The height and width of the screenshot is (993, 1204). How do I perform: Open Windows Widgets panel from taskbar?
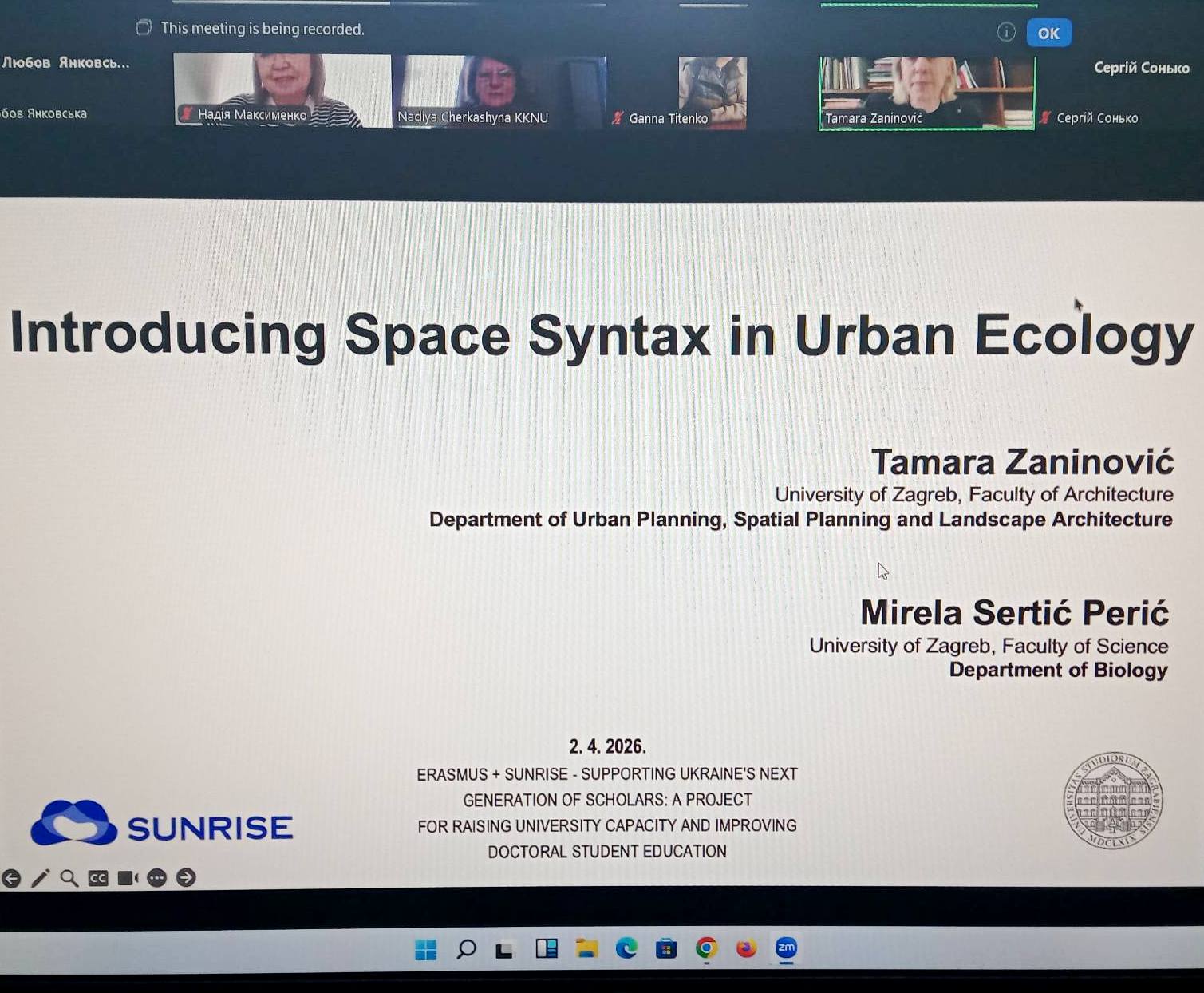[x=547, y=948]
